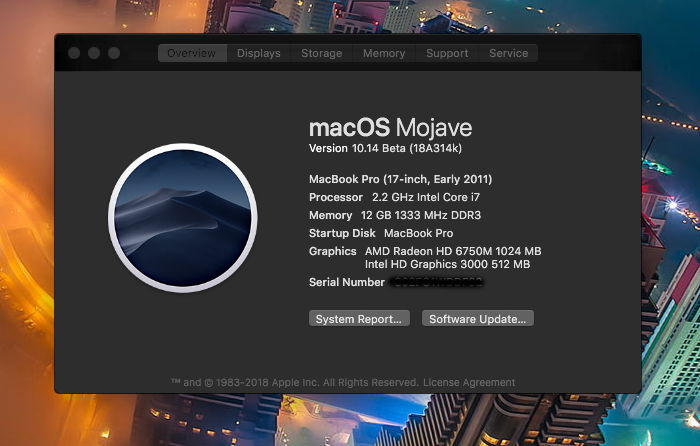Select the MacBook Pro (17-inch, Early 2011) line
Viewport: 700px width, 446px height.
(x=400, y=179)
